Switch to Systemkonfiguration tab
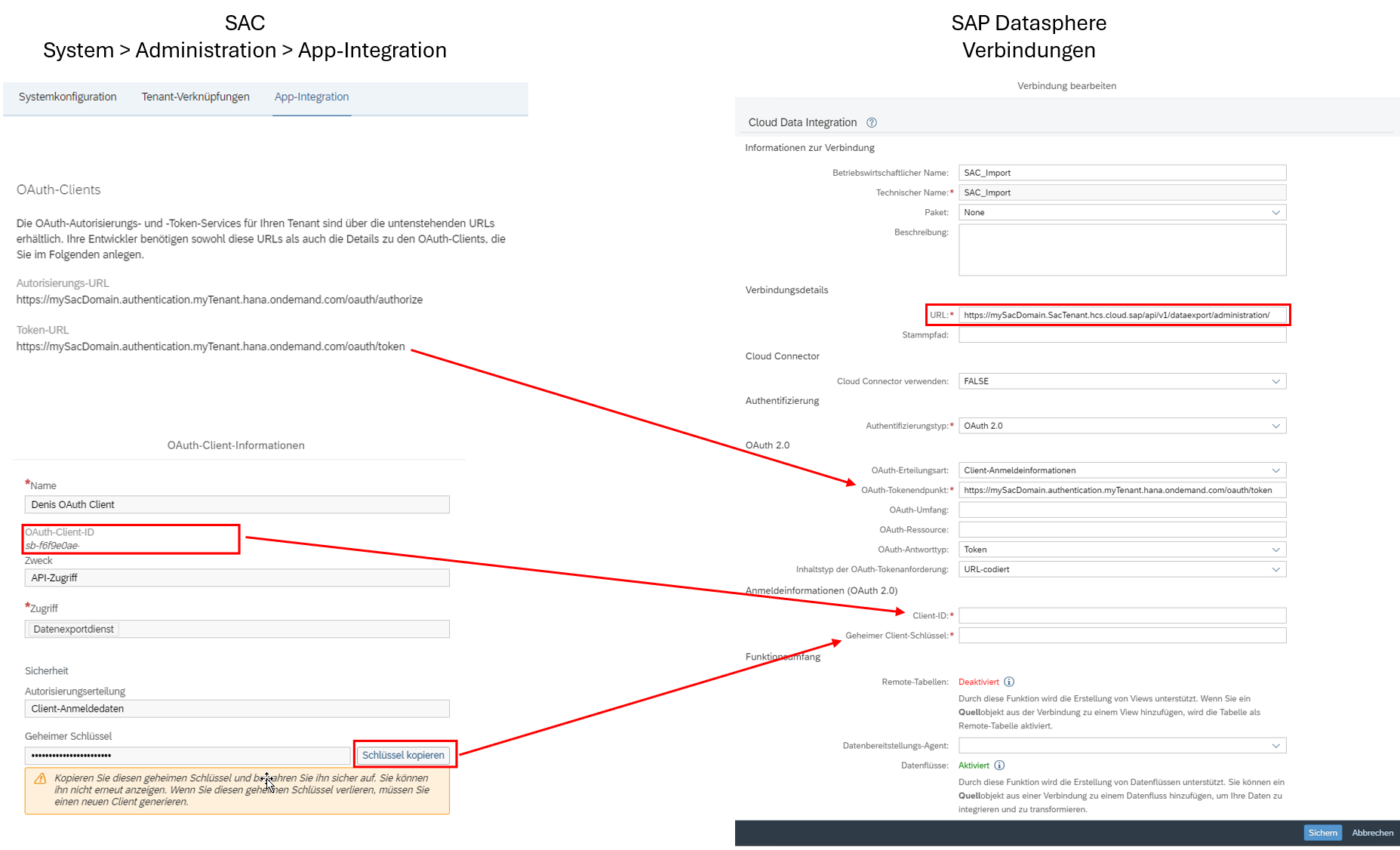This screenshot has width=1400, height=850. tap(67, 97)
